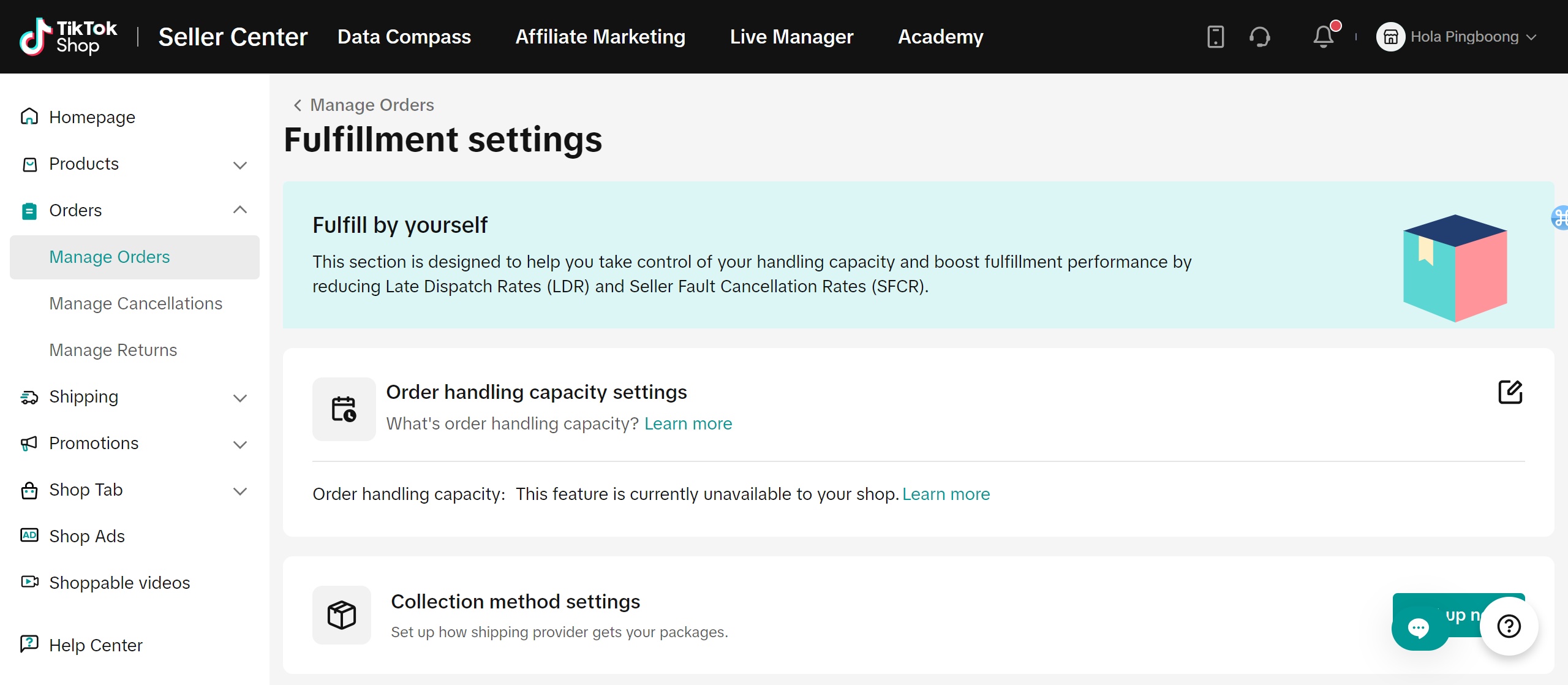
Task: Click the order handling calendar icon
Action: (344, 409)
